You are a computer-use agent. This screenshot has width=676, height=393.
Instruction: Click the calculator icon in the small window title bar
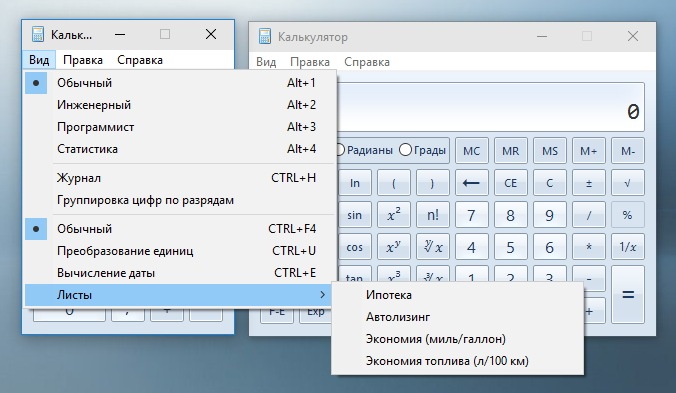(x=38, y=34)
